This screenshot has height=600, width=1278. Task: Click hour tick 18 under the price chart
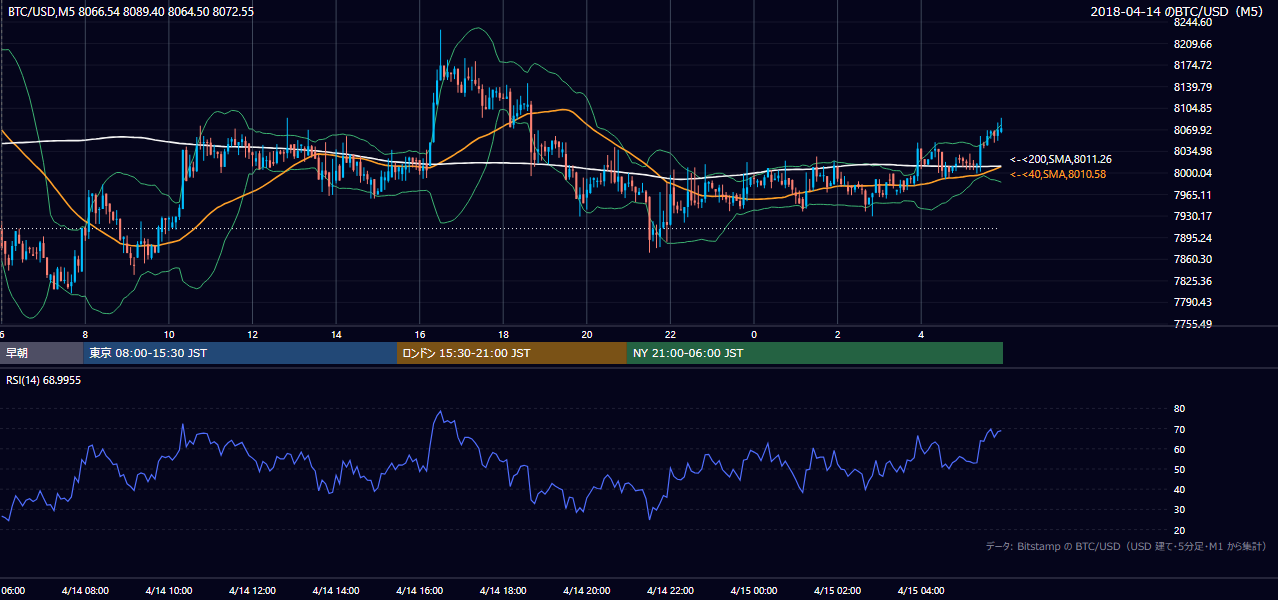[503, 334]
